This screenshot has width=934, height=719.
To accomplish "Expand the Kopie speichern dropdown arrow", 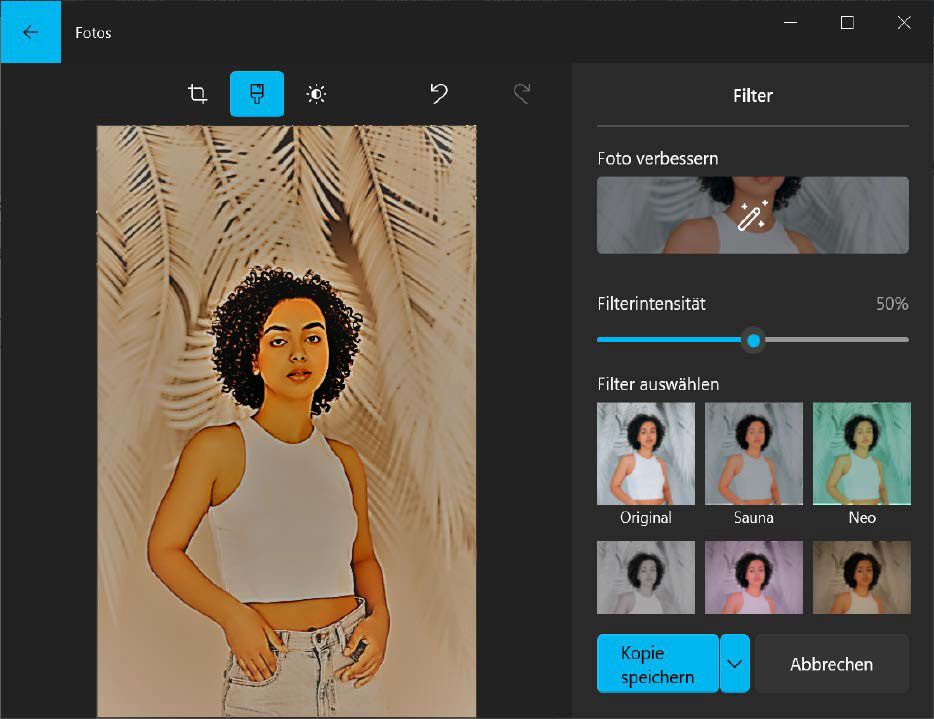I will coord(735,663).
